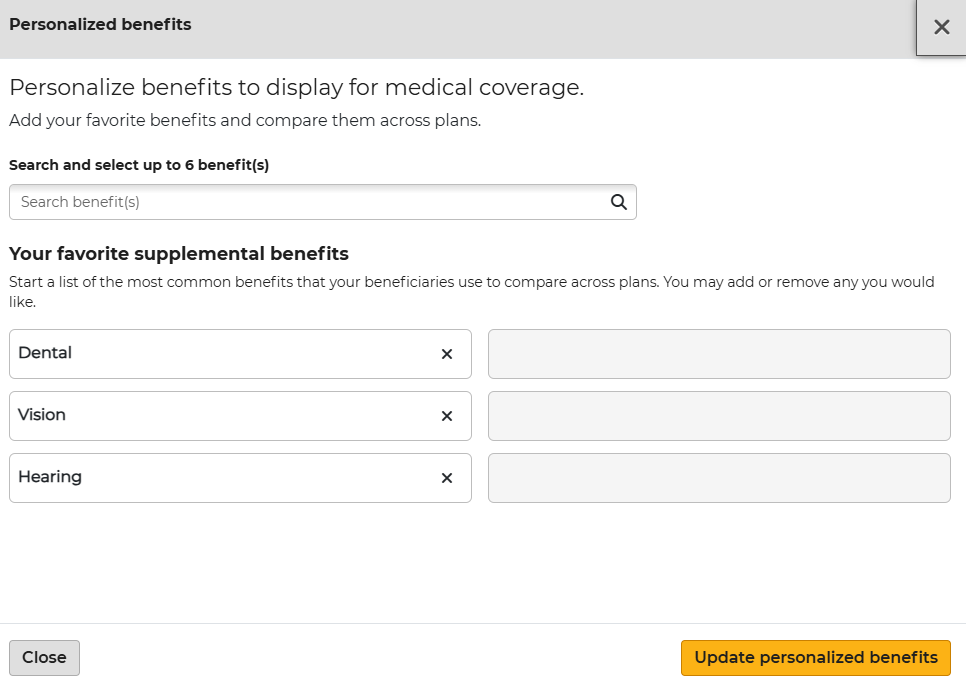Screen dimensions: 966x687
Task: Remove Vision from favorite benefits
Action: point(447,416)
